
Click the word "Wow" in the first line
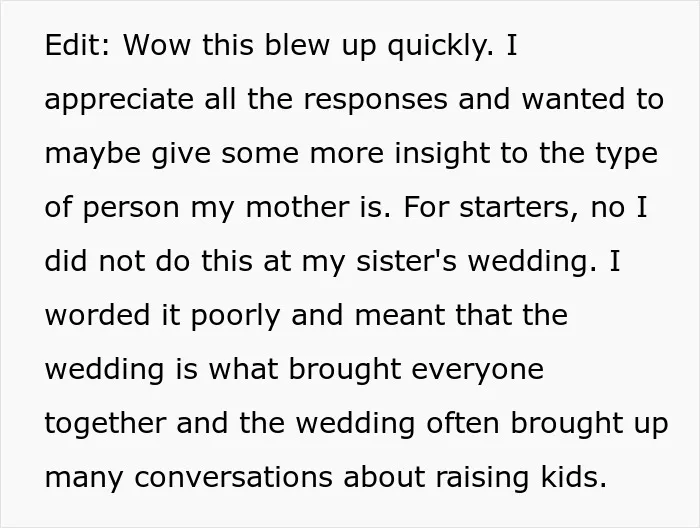click(x=156, y=45)
